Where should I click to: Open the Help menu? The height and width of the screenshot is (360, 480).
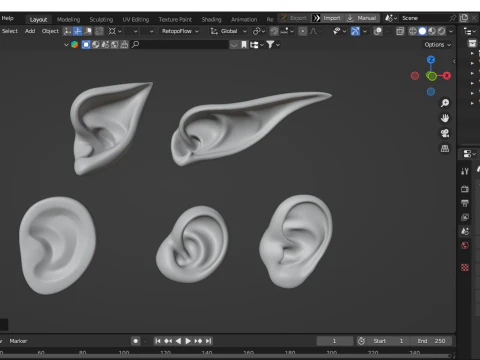[x=7, y=18]
